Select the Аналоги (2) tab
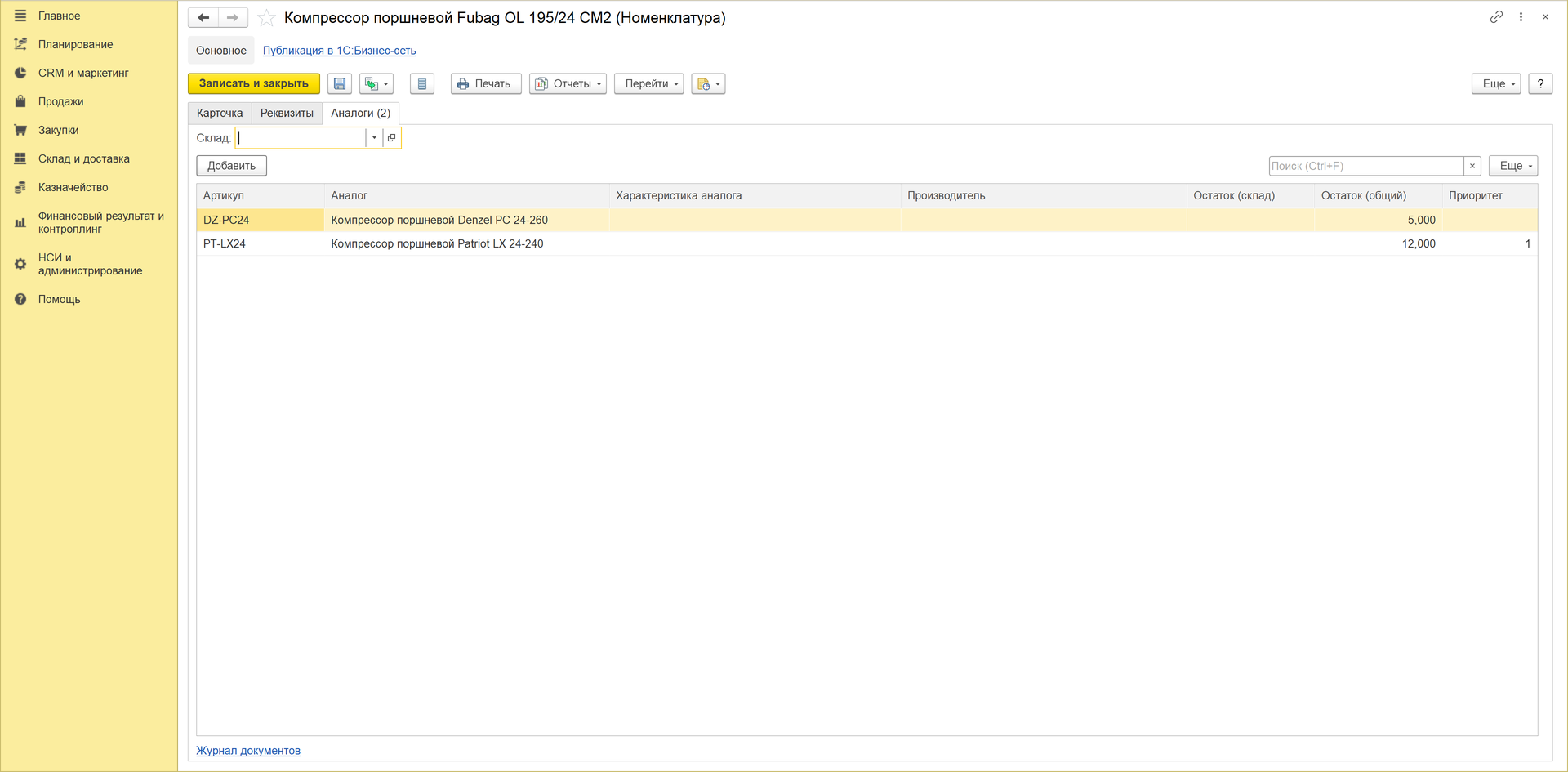 click(x=360, y=114)
